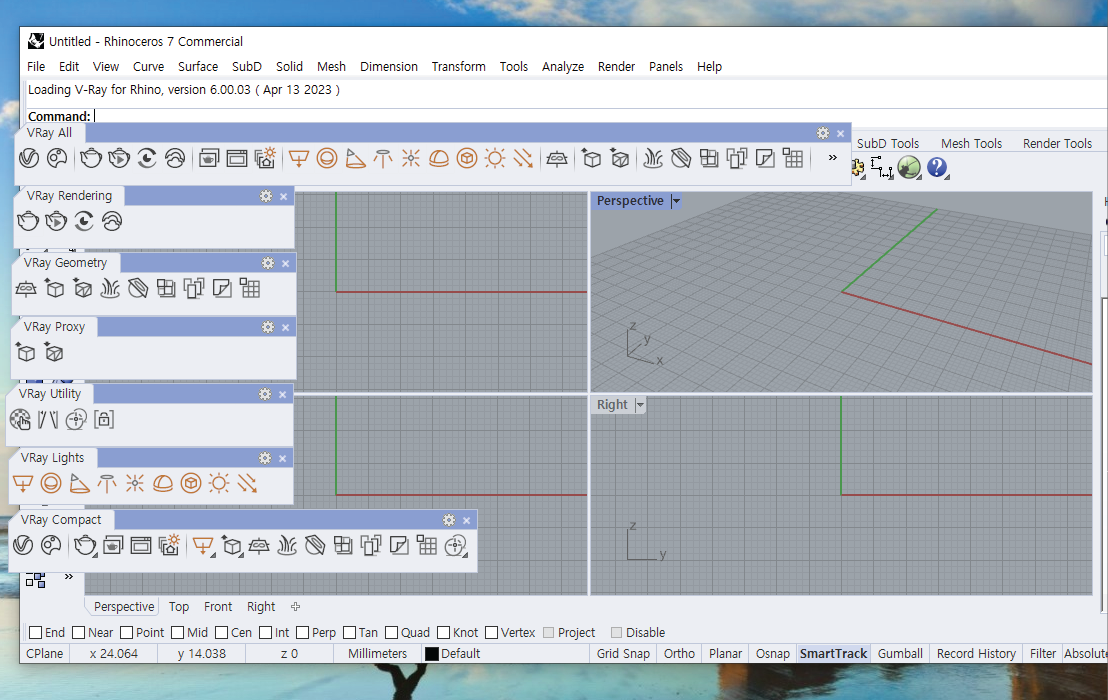Close the VRay Proxy toolbar
This screenshot has height=700, width=1108.
(x=285, y=327)
